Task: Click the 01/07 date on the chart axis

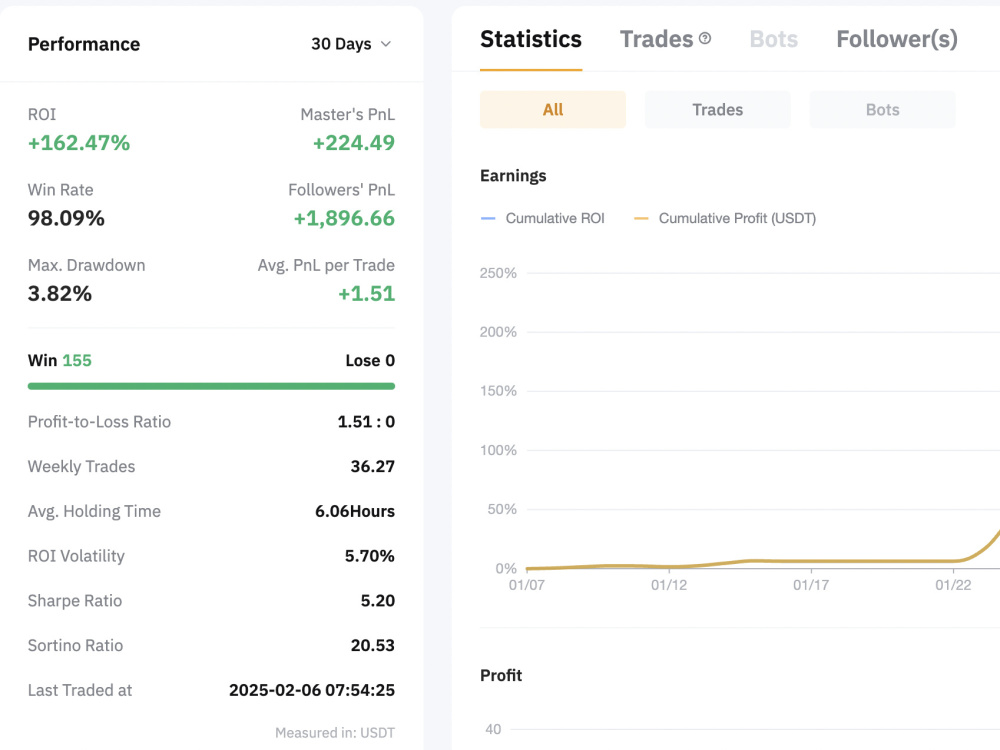Action: point(527,585)
